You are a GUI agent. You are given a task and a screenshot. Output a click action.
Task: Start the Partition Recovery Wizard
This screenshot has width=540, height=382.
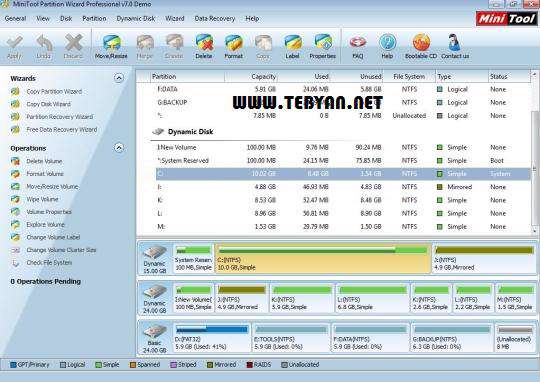click(x=60, y=117)
